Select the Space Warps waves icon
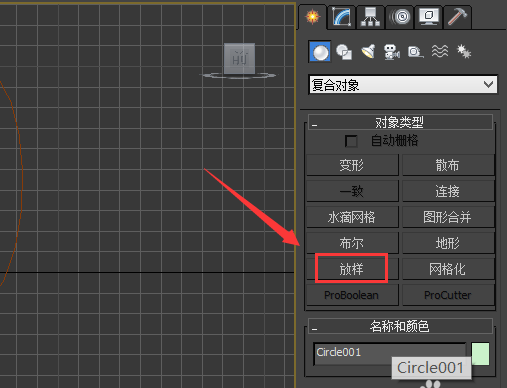The image size is (507, 388). (x=440, y=52)
